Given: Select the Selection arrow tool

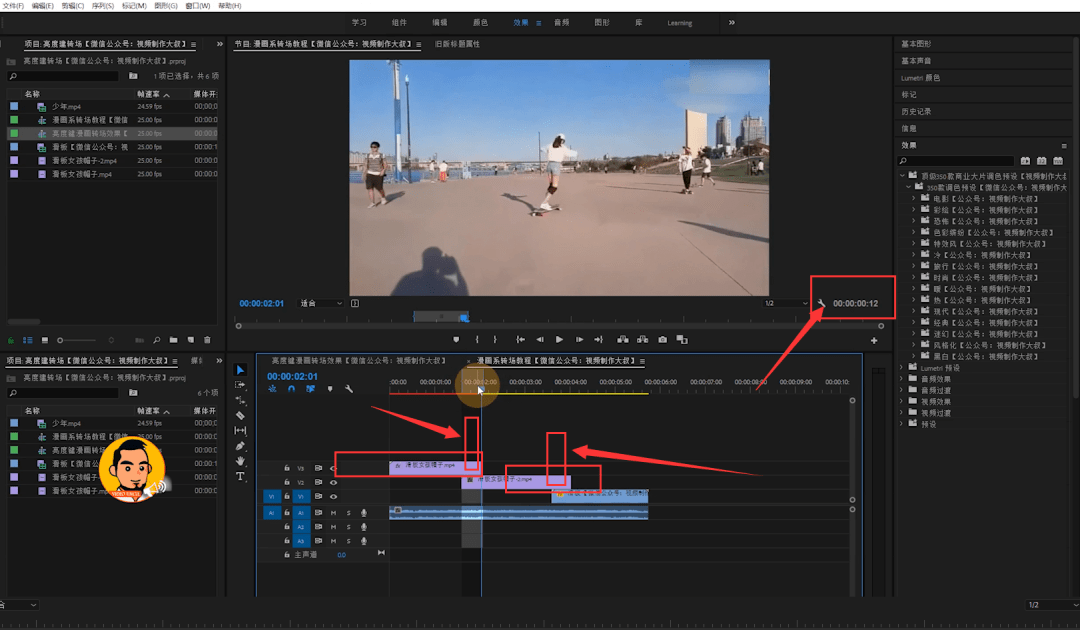Looking at the screenshot, I should pos(240,370).
